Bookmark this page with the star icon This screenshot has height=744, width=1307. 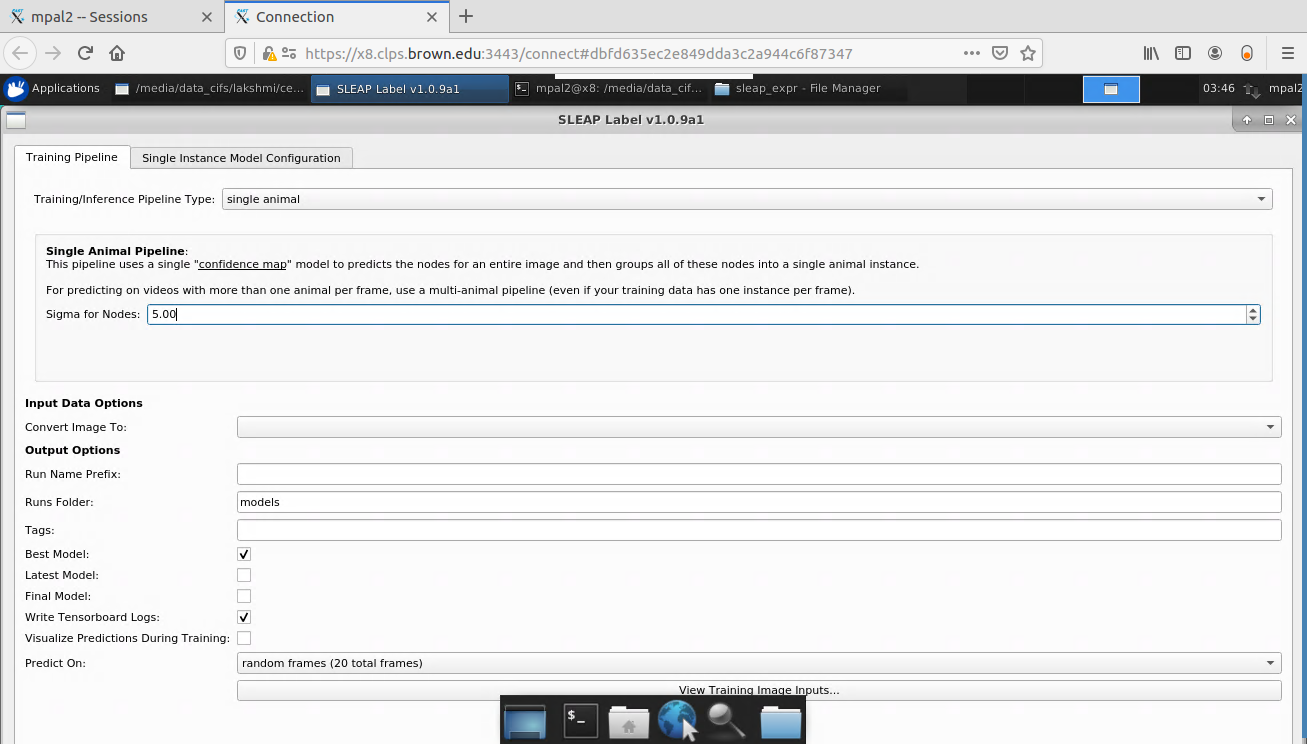click(x=1028, y=53)
